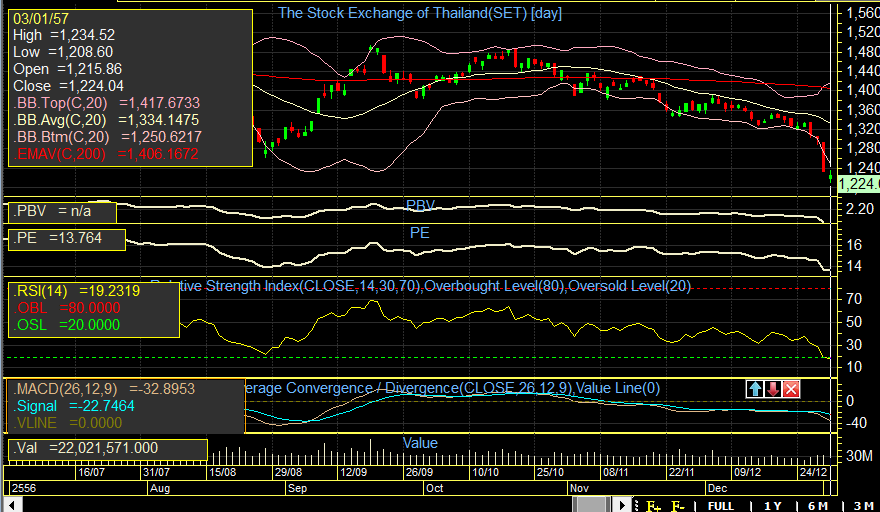The height and width of the screenshot is (512, 880).
Task: Click the 22/11 date axis marker
Action: coord(681,472)
